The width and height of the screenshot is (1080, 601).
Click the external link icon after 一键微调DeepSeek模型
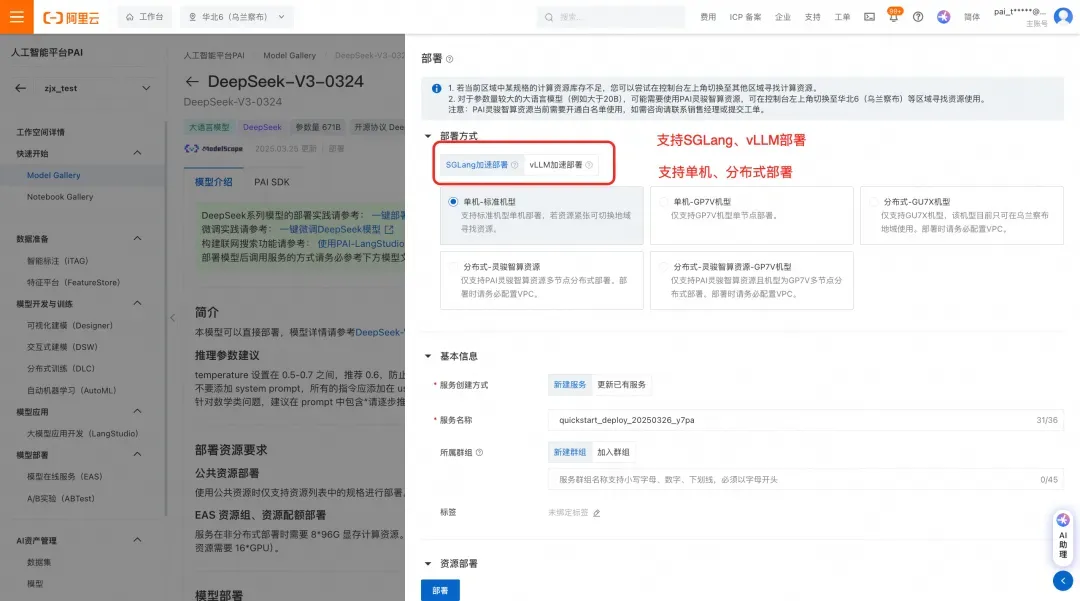(x=389, y=229)
